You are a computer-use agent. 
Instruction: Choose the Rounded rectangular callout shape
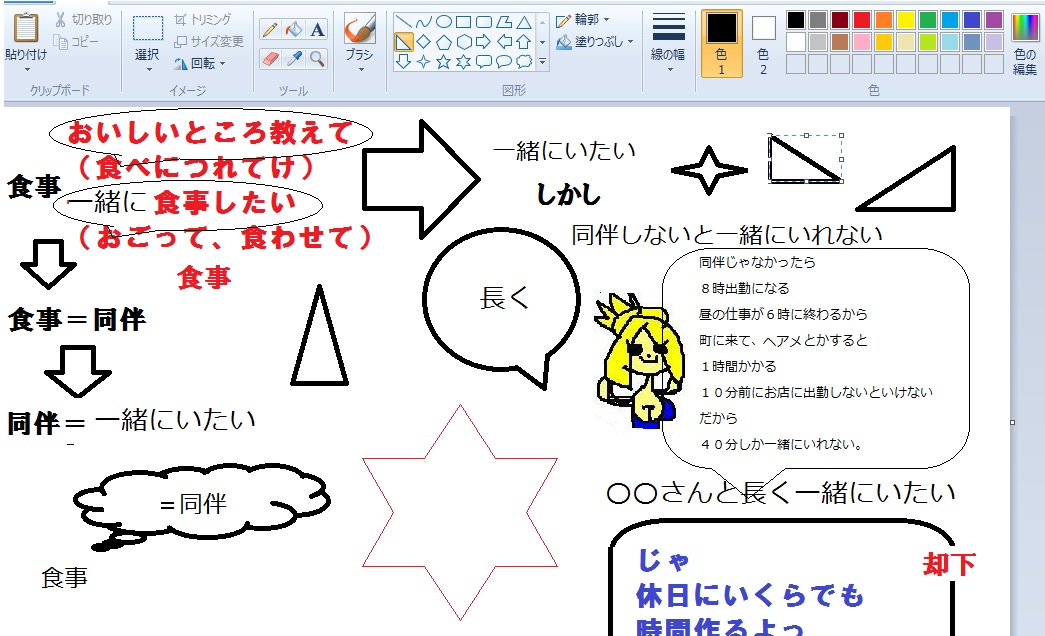tap(484, 62)
